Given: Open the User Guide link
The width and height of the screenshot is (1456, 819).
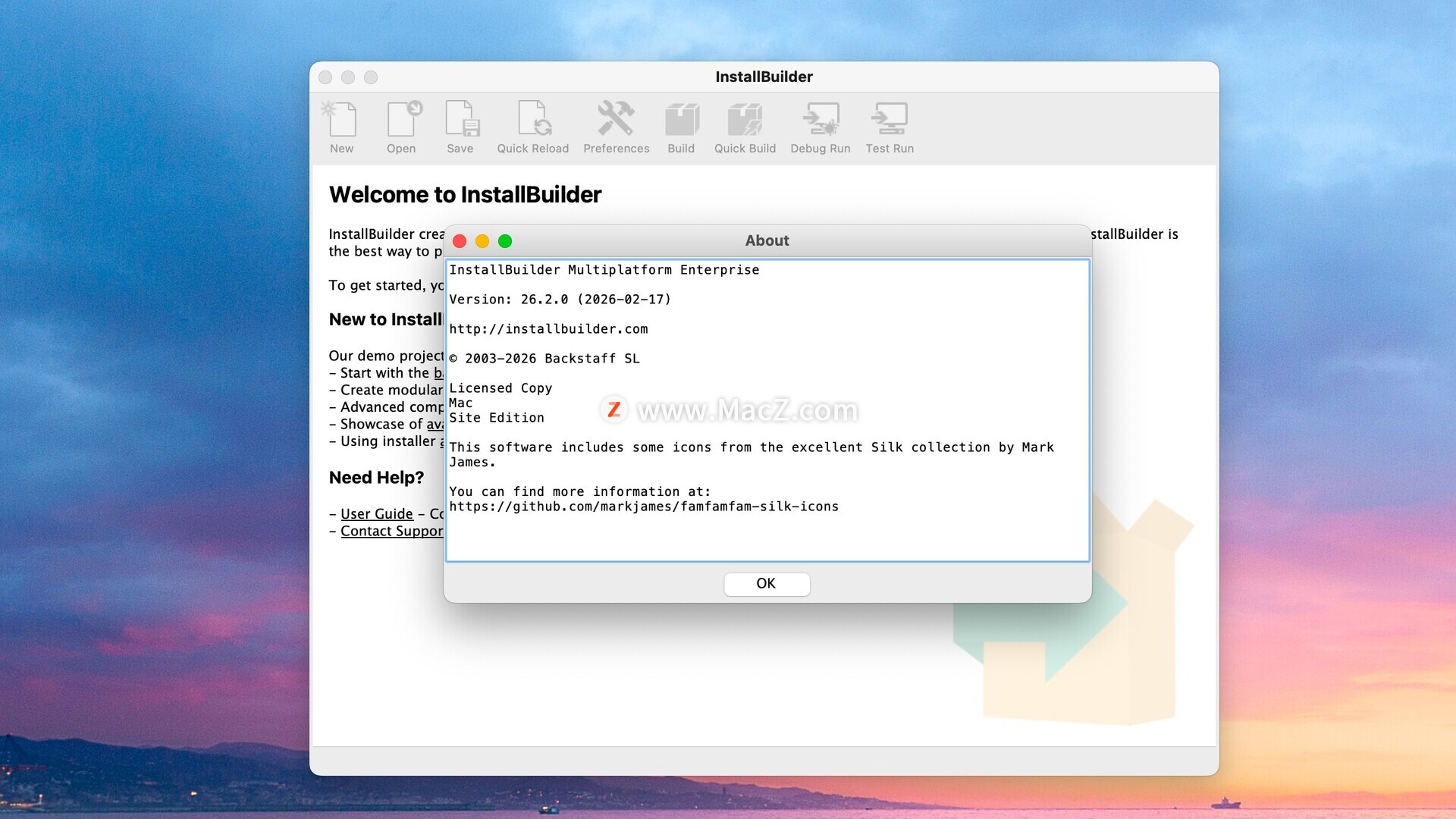Looking at the screenshot, I should point(377,514).
